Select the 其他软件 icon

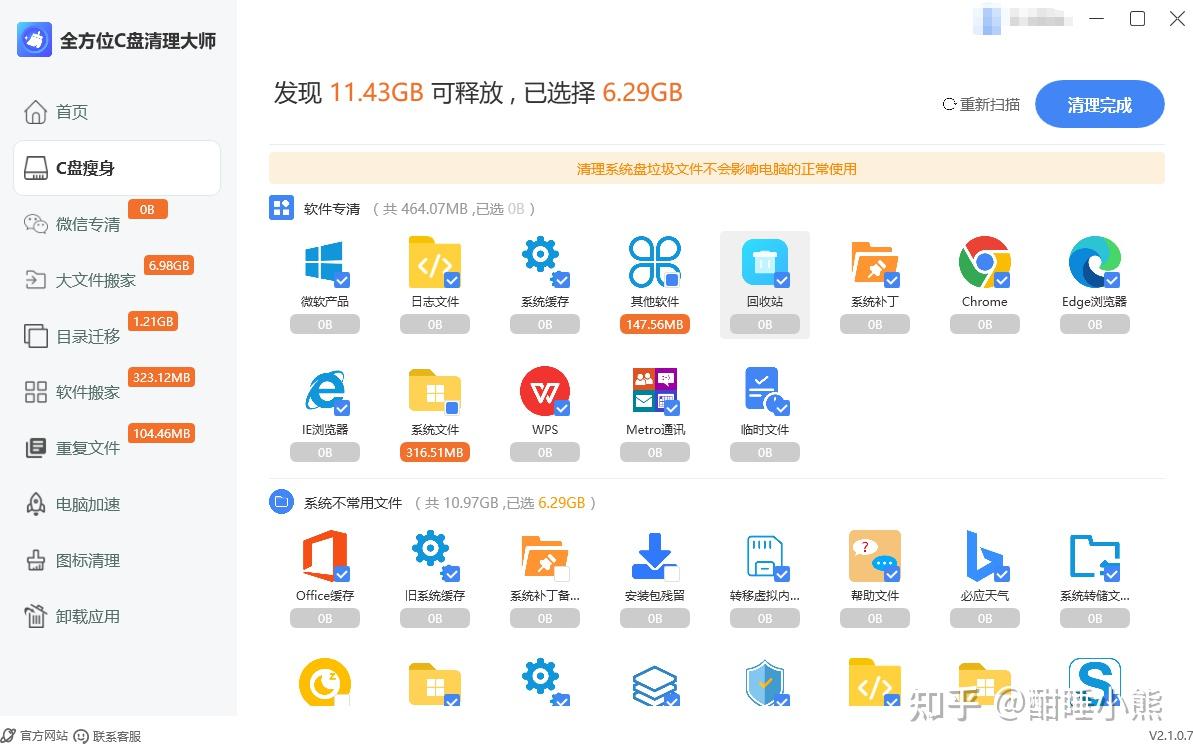(654, 262)
